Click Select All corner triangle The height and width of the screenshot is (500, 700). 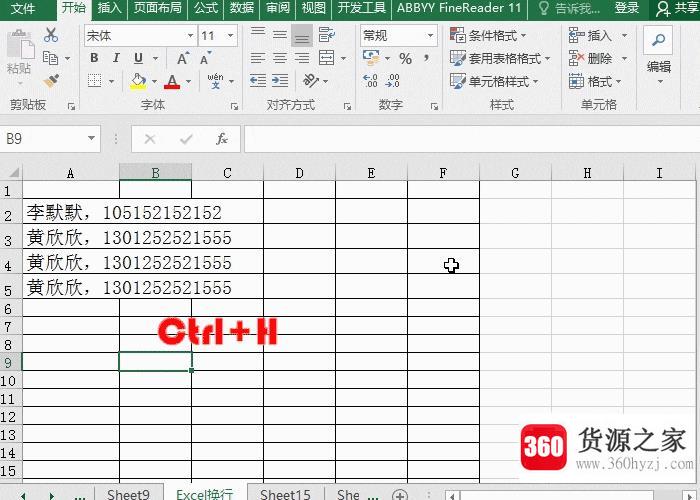pyautogui.click(x=13, y=173)
